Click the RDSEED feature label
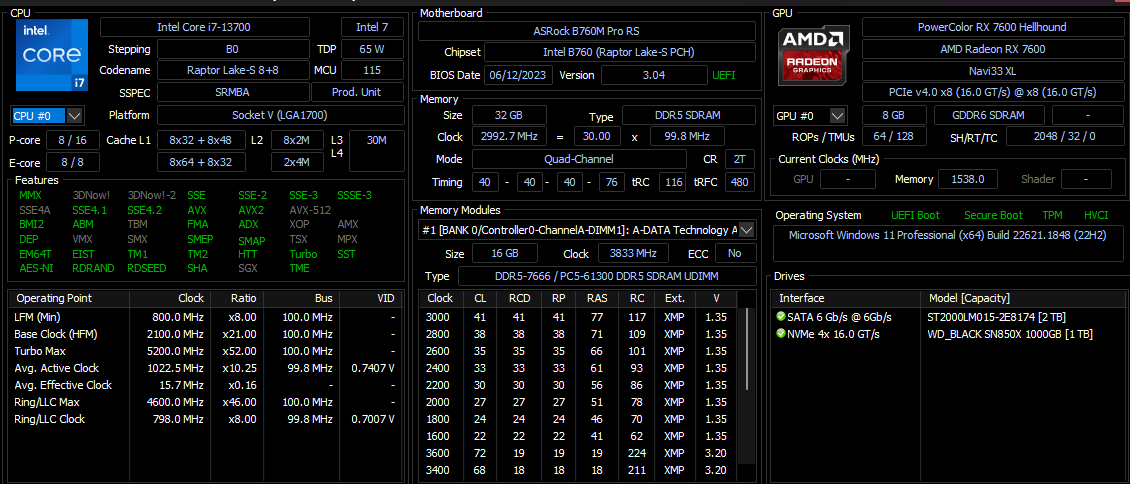Image resolution: width=1130 pixels, height=484 pixels. point(147,268)
